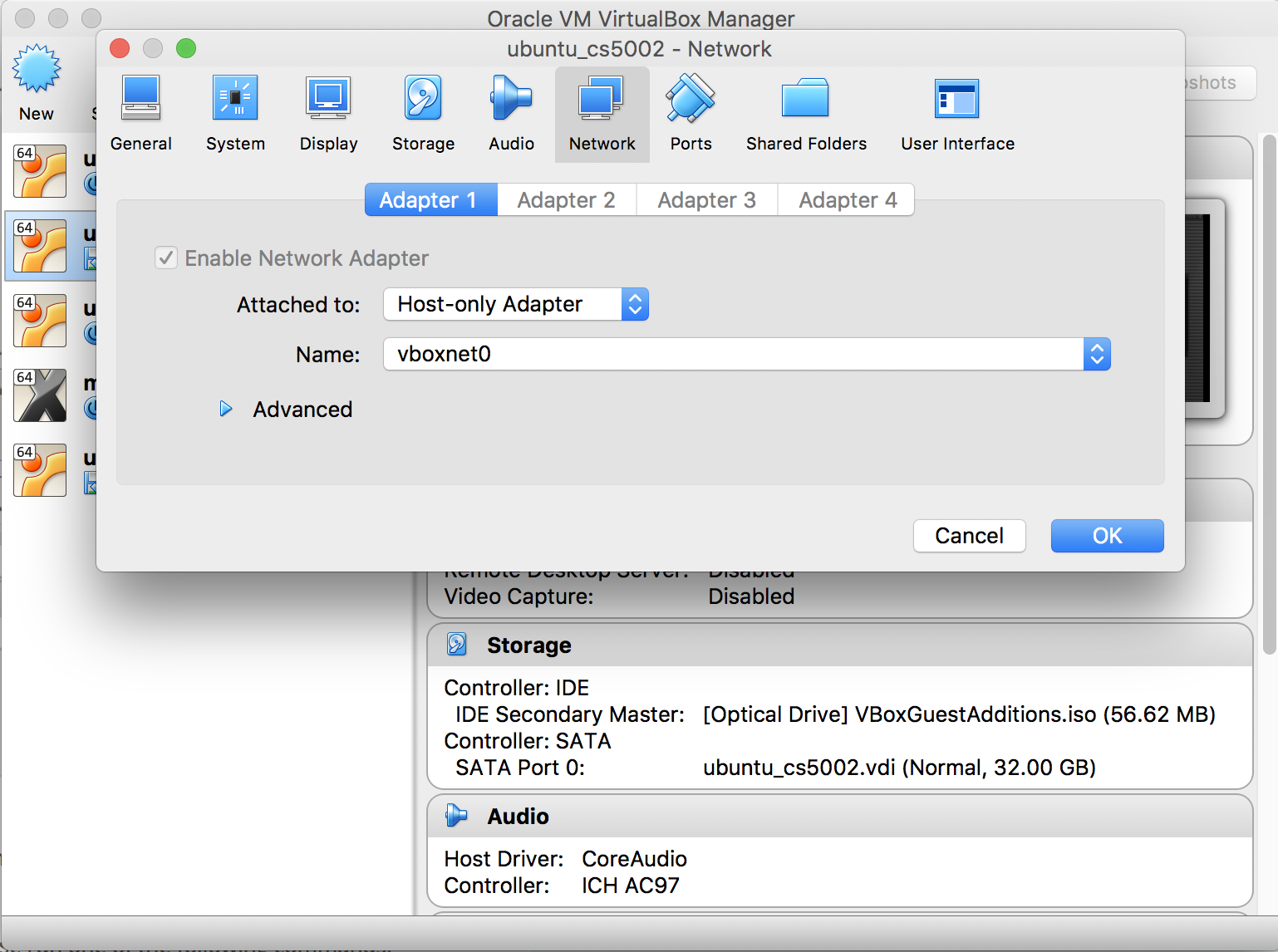Select the Network settings section

[602, 114]
